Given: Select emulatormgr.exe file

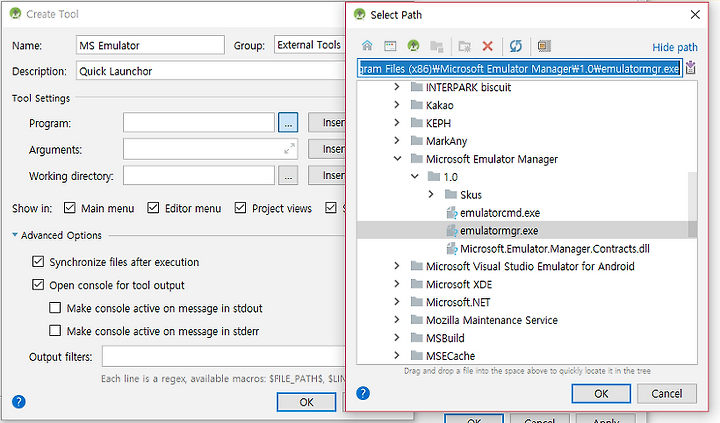Looking at the screenshot, I should point(499,231).
